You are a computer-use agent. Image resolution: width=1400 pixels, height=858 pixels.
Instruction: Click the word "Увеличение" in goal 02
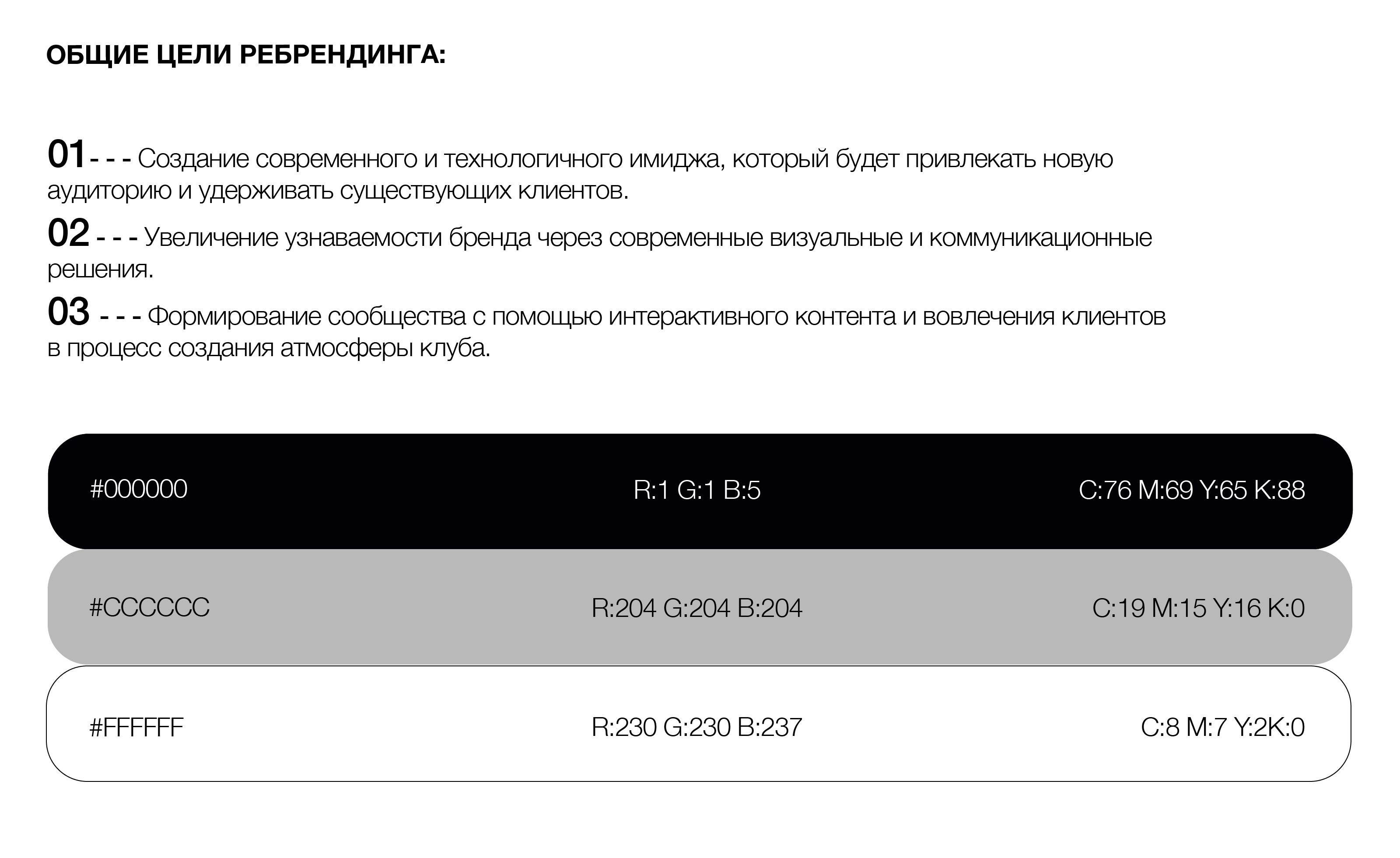point(211,238)
